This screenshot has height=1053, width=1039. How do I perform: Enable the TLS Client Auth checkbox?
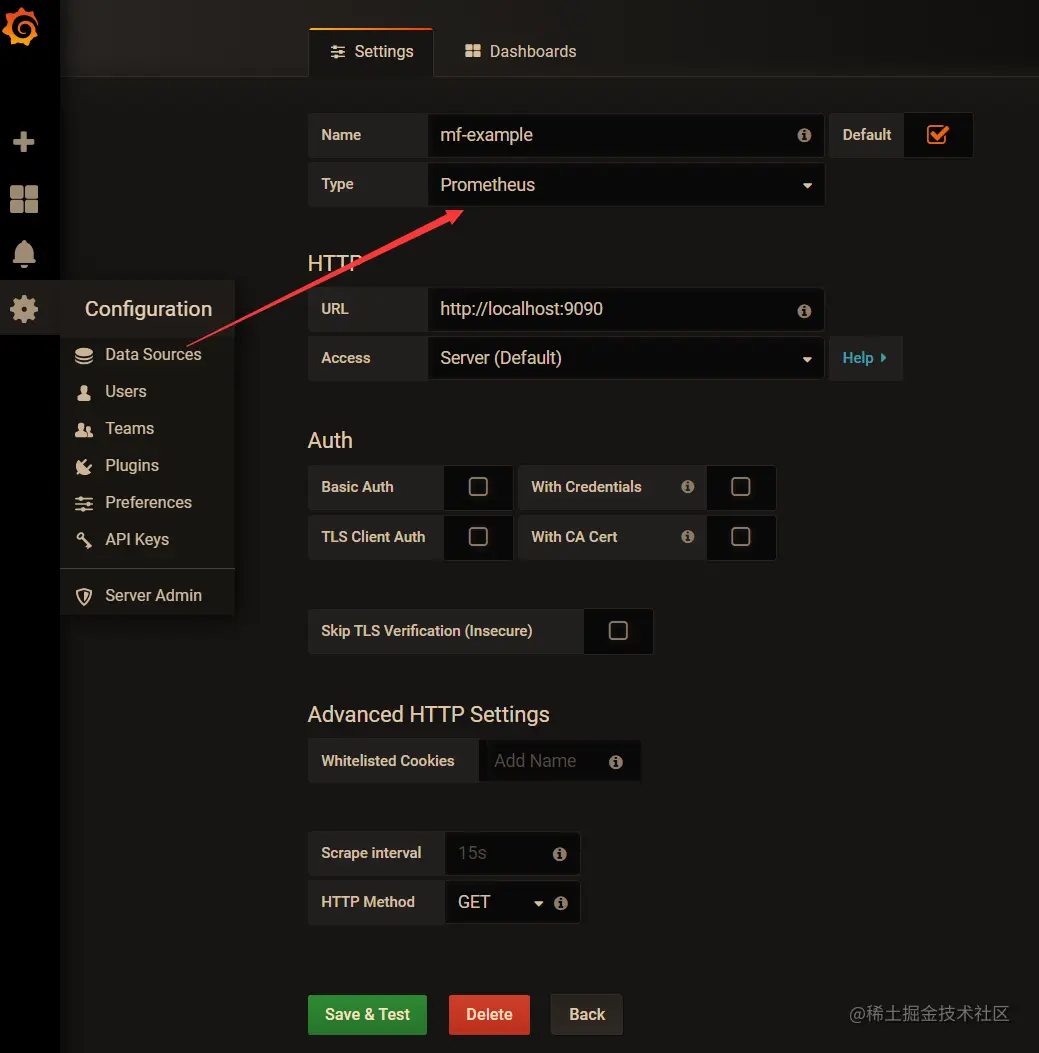click(x=478, y=536)
